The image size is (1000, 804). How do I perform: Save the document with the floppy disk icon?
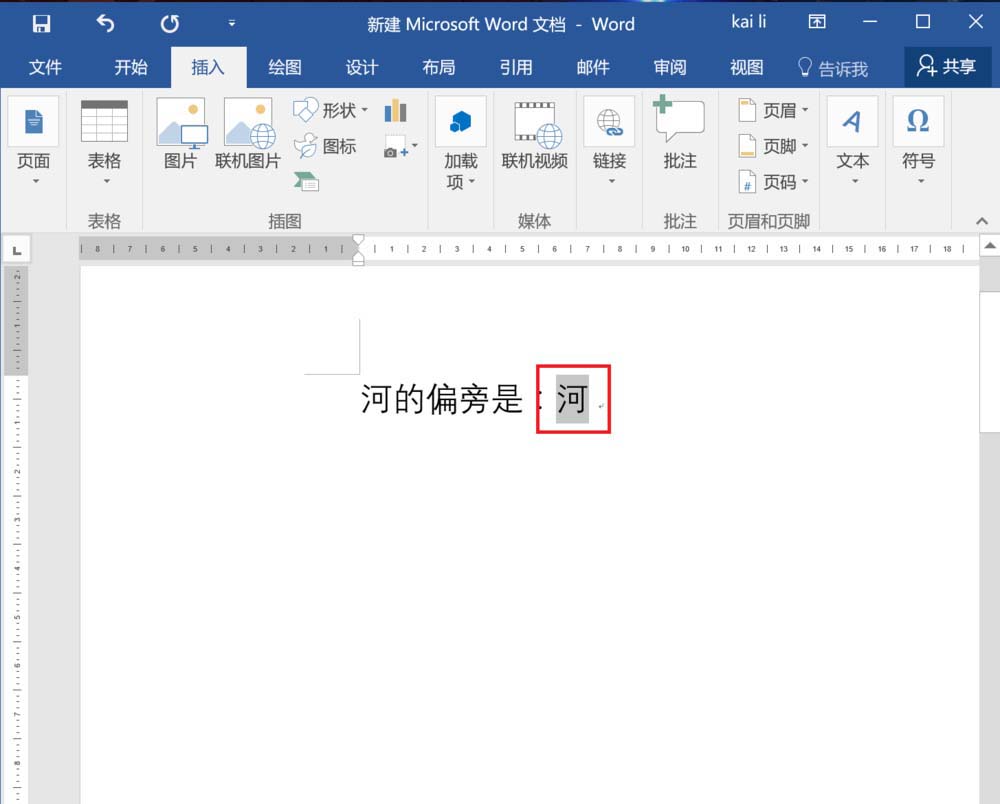point(41,24)
